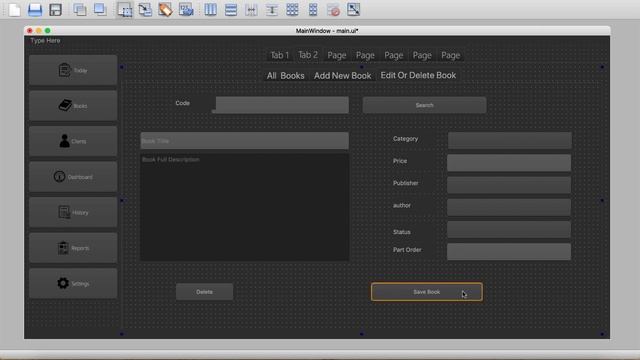Select the Price label
The height and width of the screenshot is (360, 640).
(x=400, y=161)
